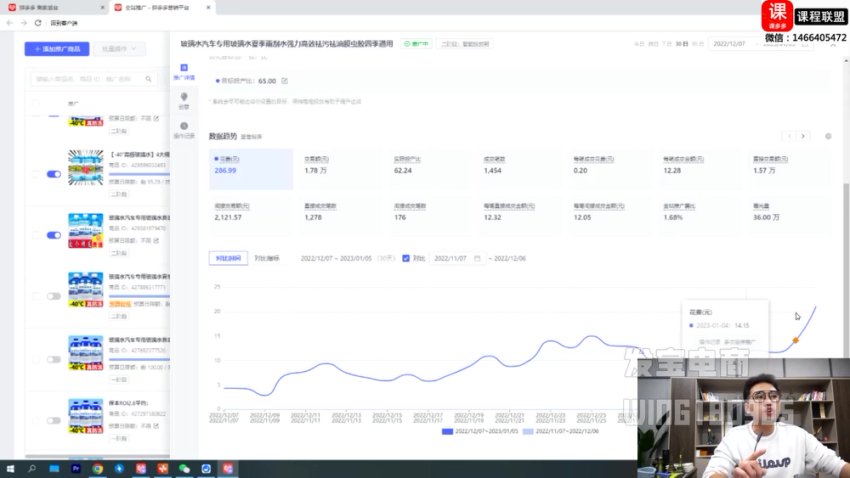This screenshot has height=478, width=850.
Task: Select the 花费 286.99 metric card
Action: pos(251,169)
